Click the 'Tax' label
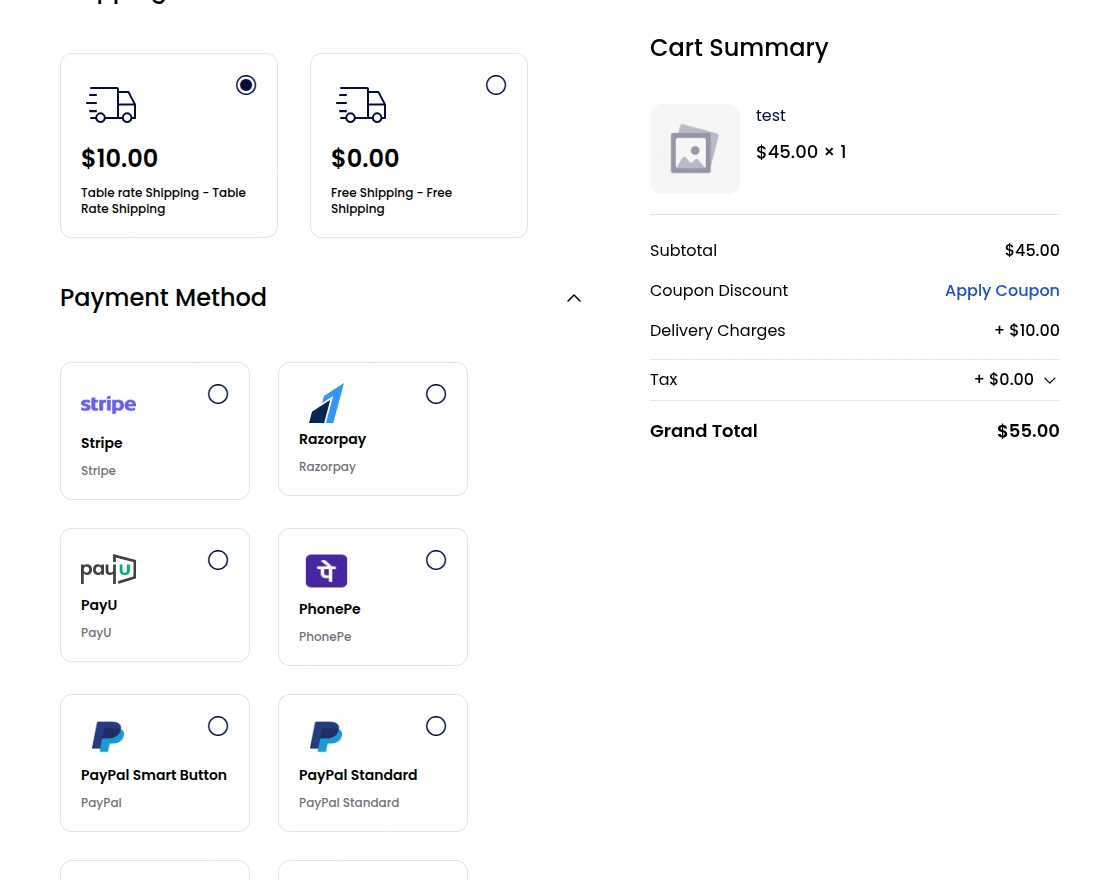Viewport: 1120px width, 880px height. tap(663, 380)
